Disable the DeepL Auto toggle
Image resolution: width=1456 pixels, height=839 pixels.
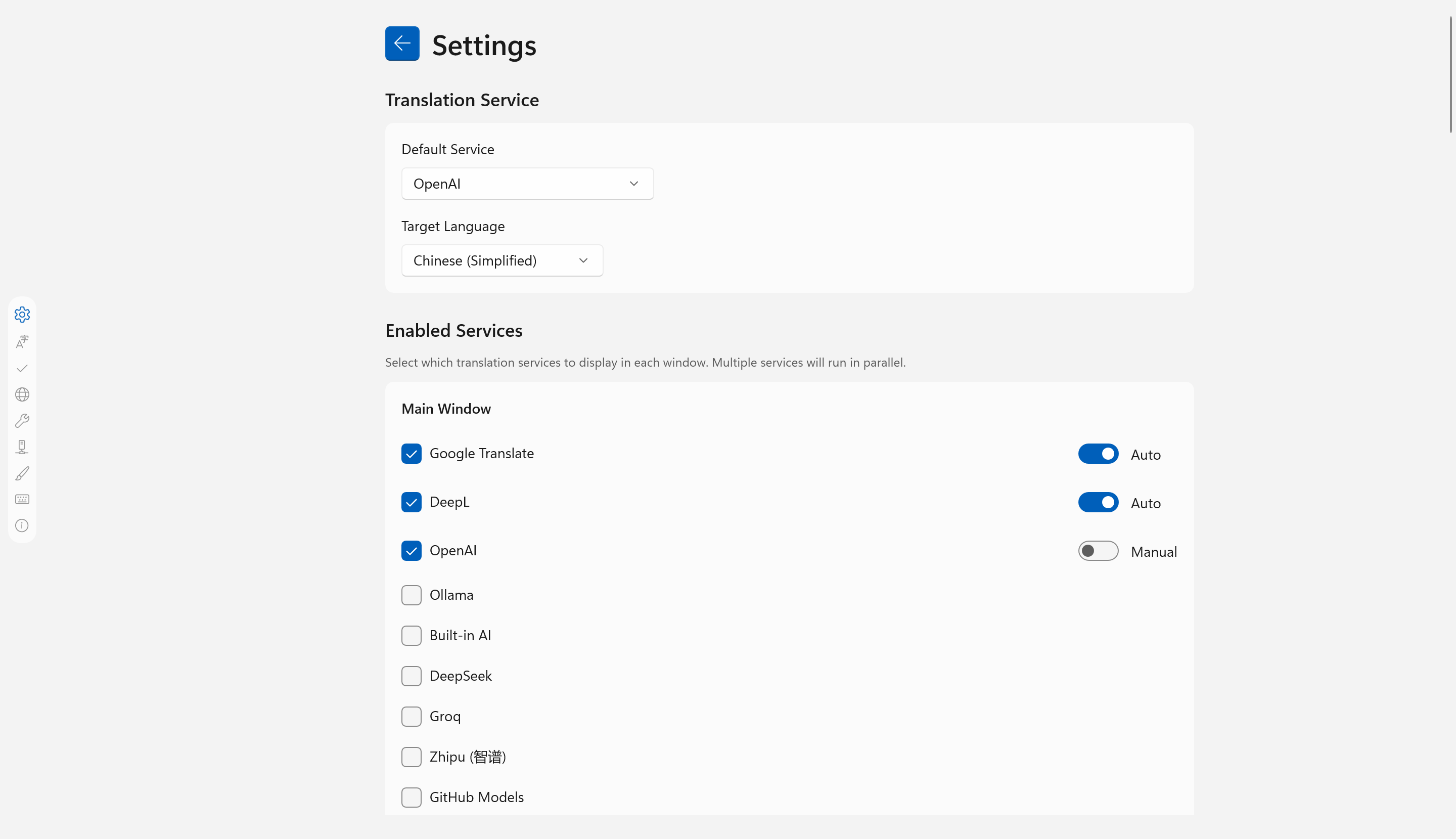click(1098, 503)
